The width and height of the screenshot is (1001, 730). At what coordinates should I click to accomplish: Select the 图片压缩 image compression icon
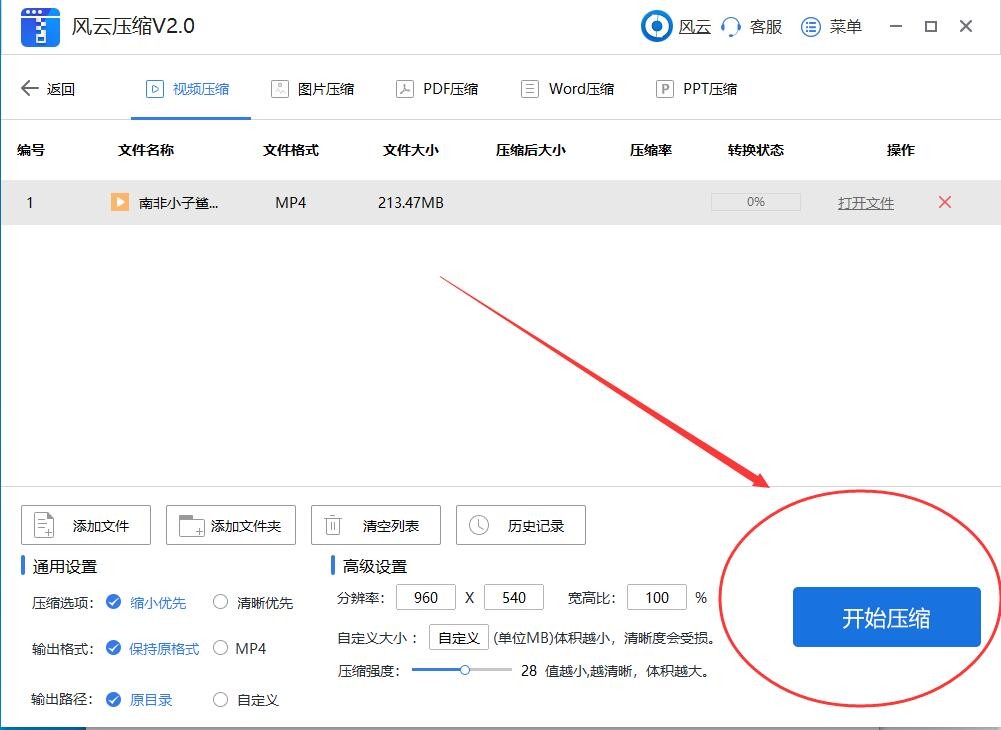click(x=280, y=88)
